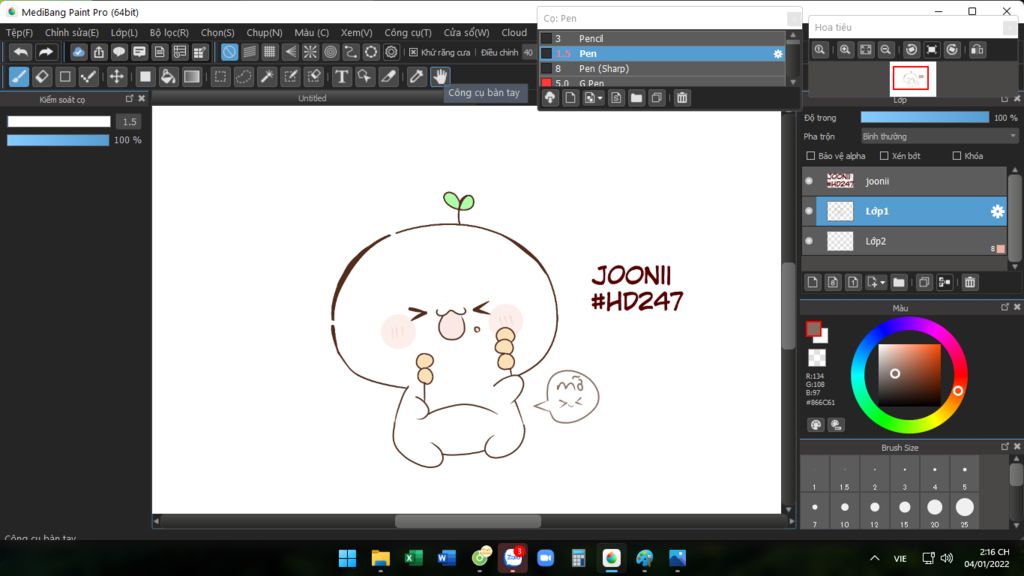Activate the Lasso selection tool

[243, 76]
